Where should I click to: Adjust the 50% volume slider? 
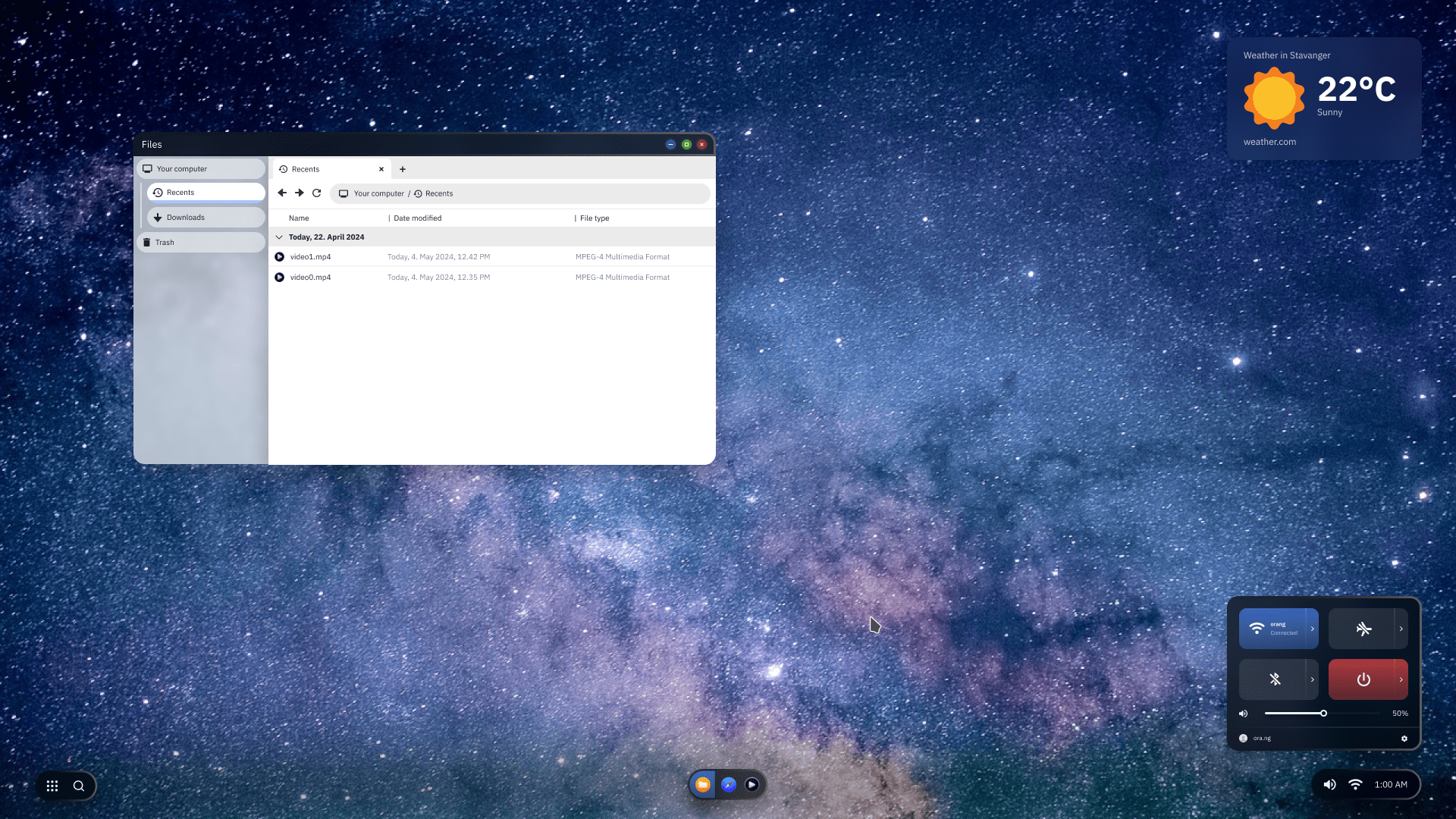[1322, 713]
